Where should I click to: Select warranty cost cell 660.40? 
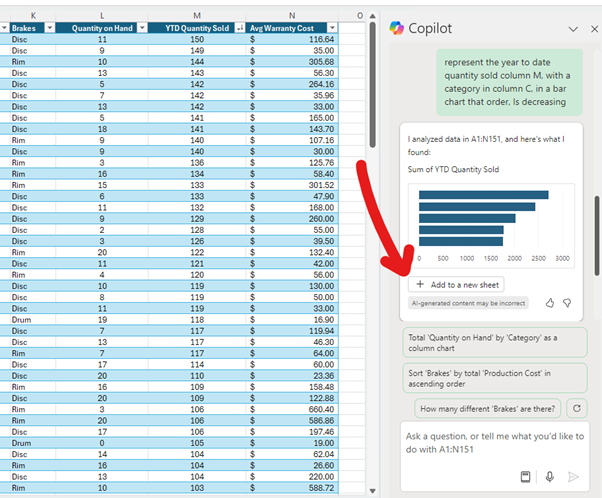click(292, 409)
